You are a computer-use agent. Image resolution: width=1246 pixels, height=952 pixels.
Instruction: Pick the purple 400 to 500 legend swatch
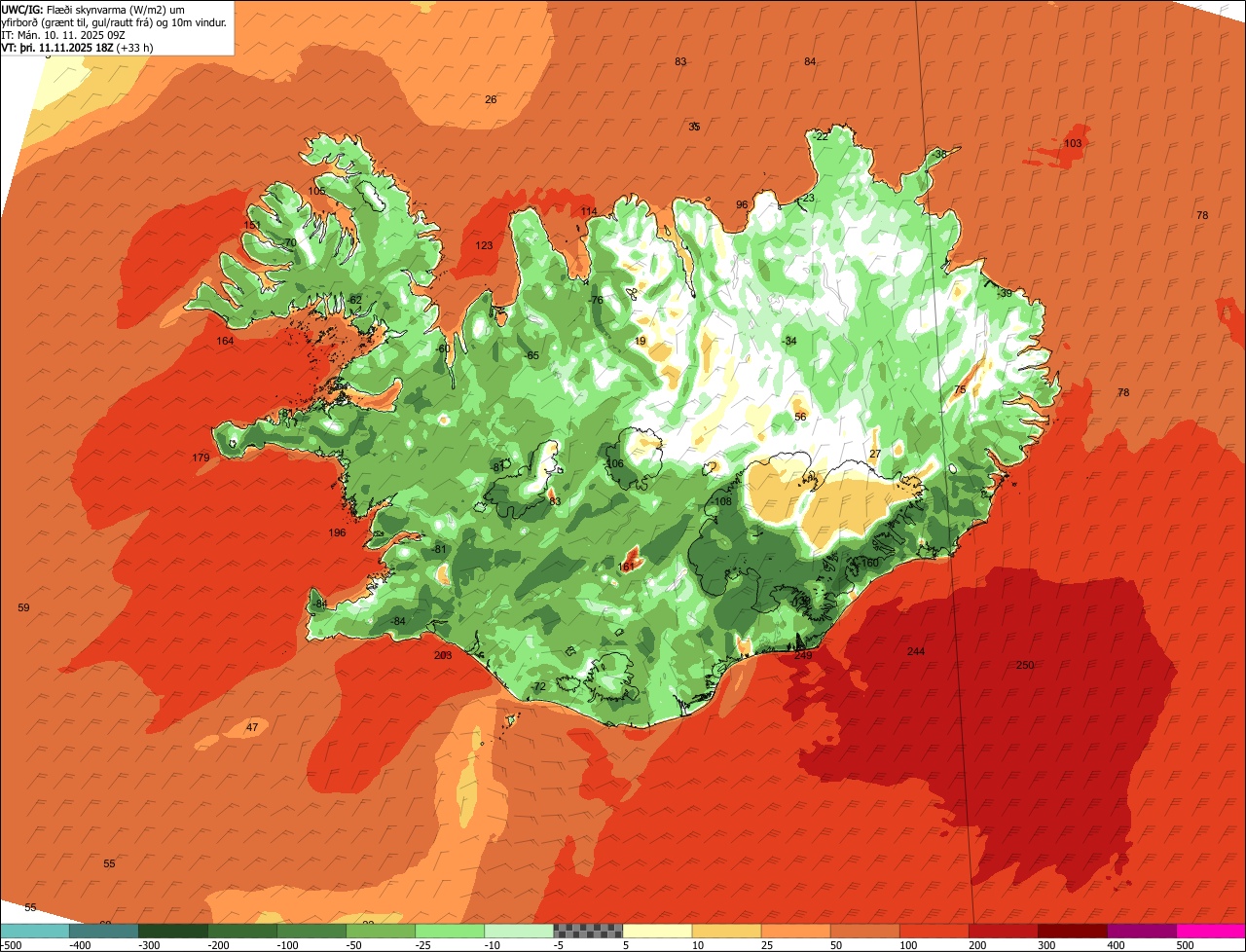coord(1140,931)
